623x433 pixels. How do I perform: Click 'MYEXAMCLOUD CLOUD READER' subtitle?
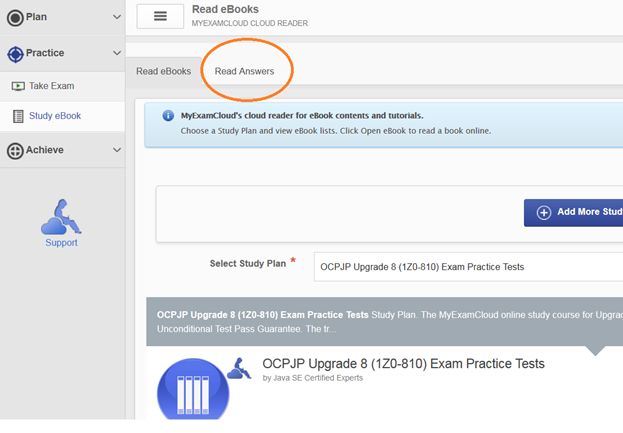[x=250, y=23]
